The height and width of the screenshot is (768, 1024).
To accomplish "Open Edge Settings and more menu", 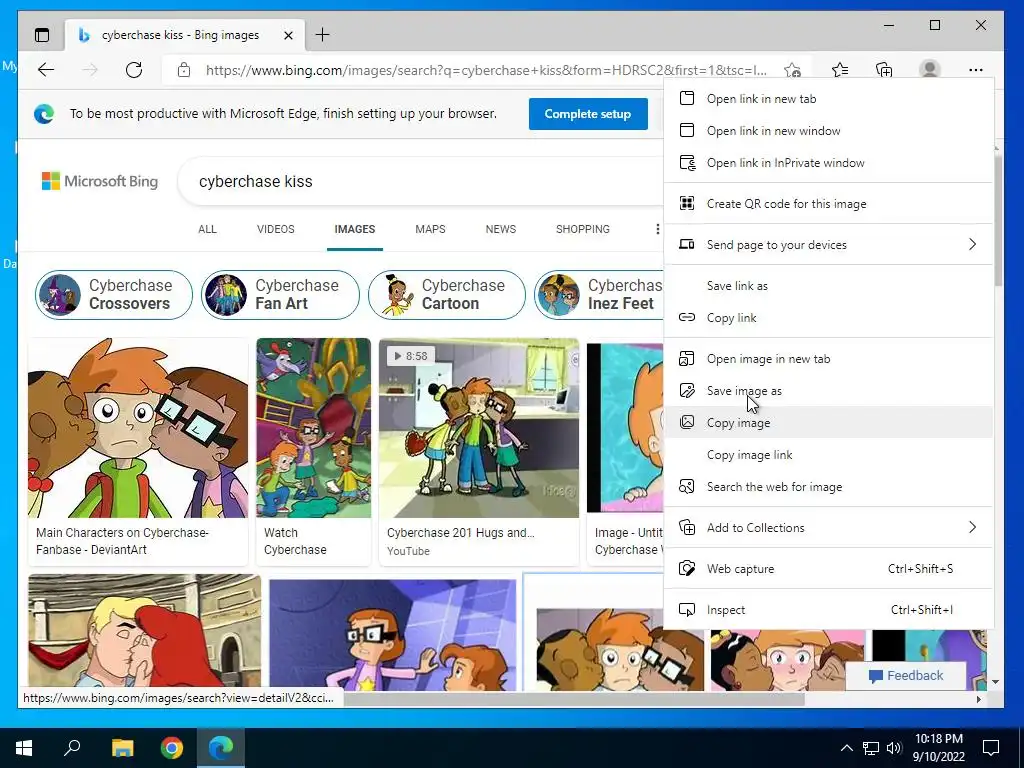I will 976,70.
